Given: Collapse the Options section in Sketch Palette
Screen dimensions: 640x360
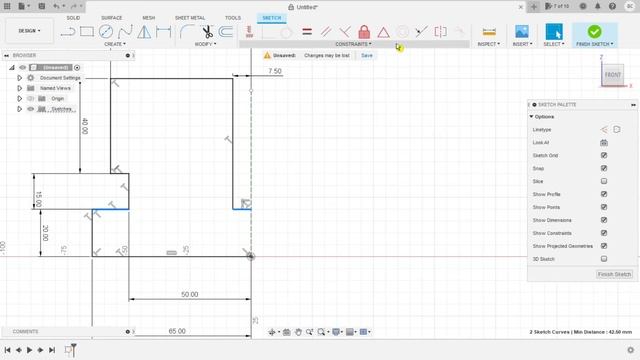Looking at the screenshot, I should (x=531, y=117).
